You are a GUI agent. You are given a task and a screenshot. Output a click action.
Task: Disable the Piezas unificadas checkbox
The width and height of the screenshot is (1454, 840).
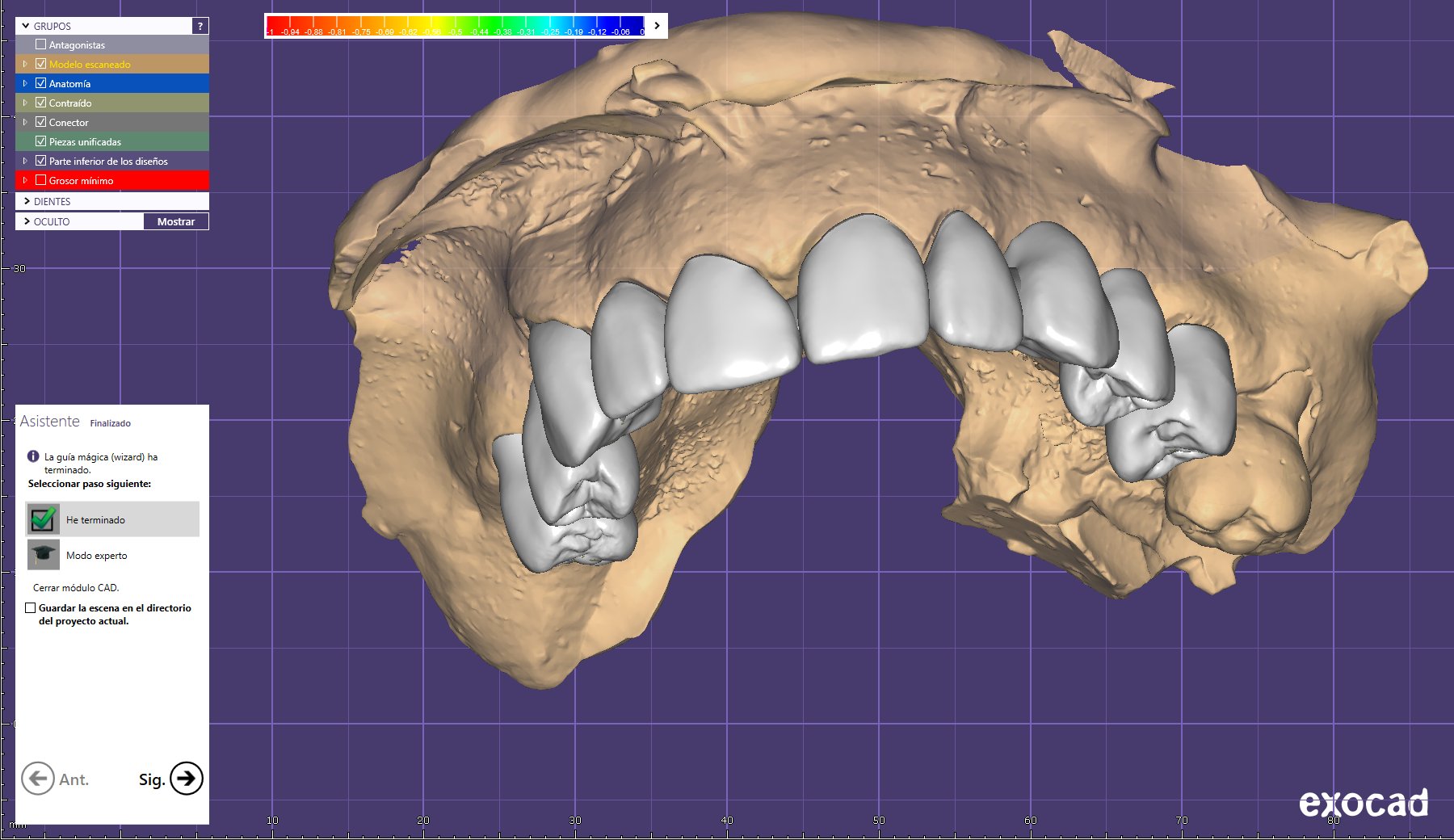click(40, 141)
